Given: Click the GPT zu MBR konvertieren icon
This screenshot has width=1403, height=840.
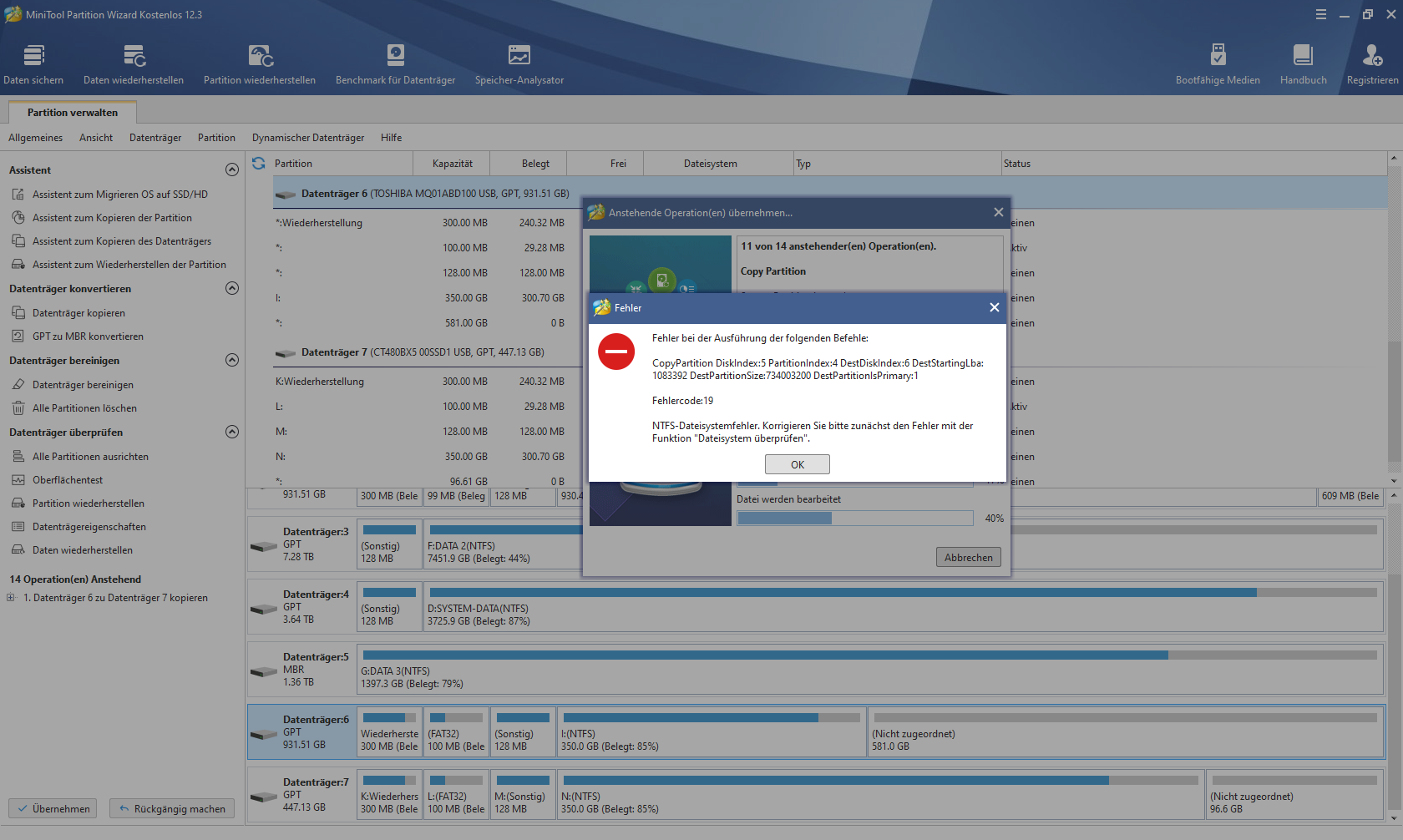Looking at the screenshot, I should [x=18, y=337].
